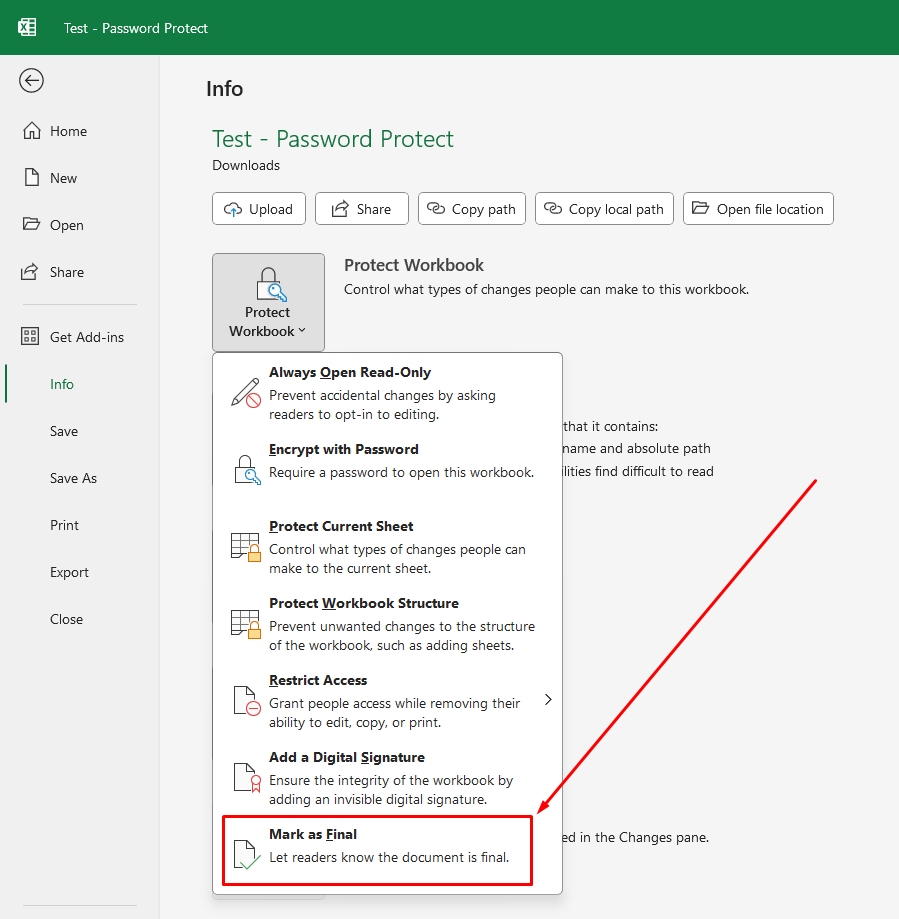Click the Copy local path button
The image size is (899, 919).
[604, 209]
